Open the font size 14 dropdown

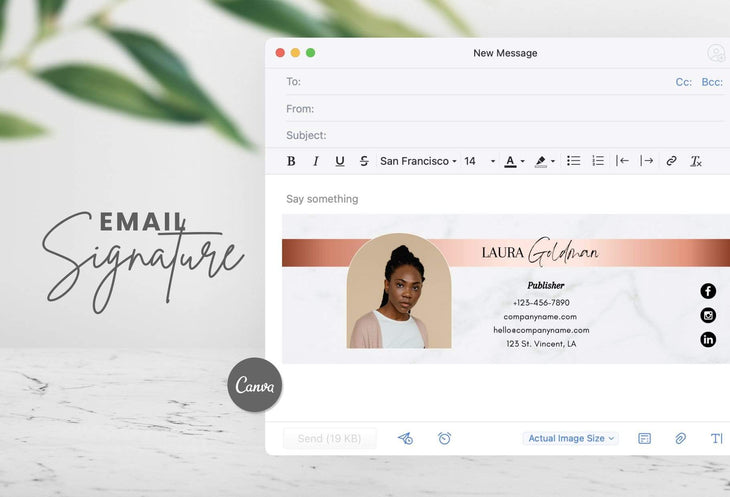(479, 161)
